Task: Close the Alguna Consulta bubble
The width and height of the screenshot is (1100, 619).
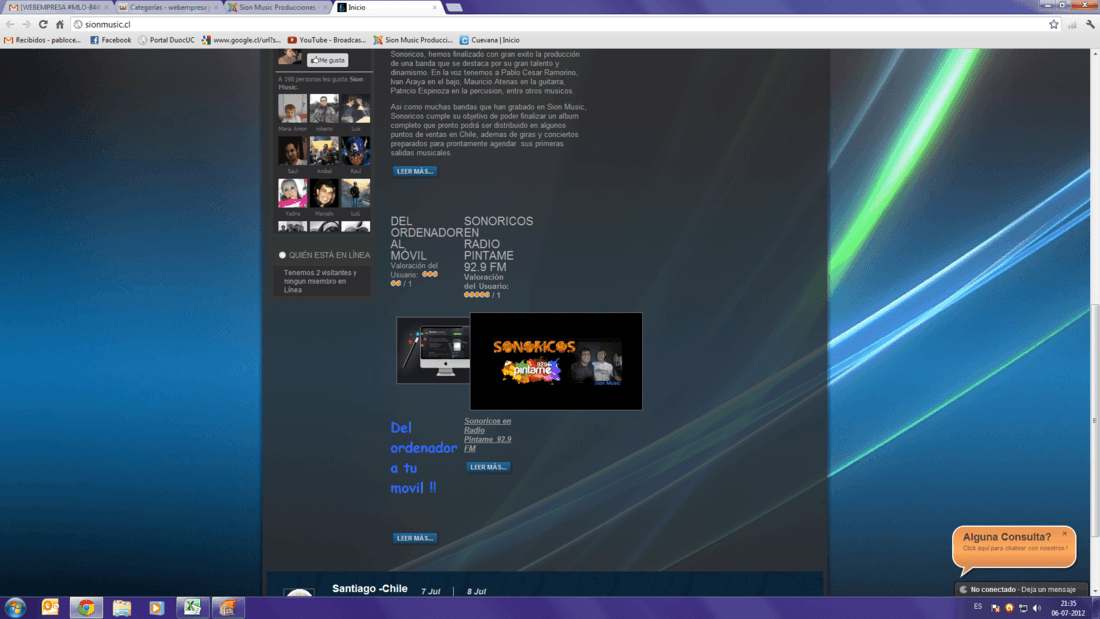Action: [1064, 534]
